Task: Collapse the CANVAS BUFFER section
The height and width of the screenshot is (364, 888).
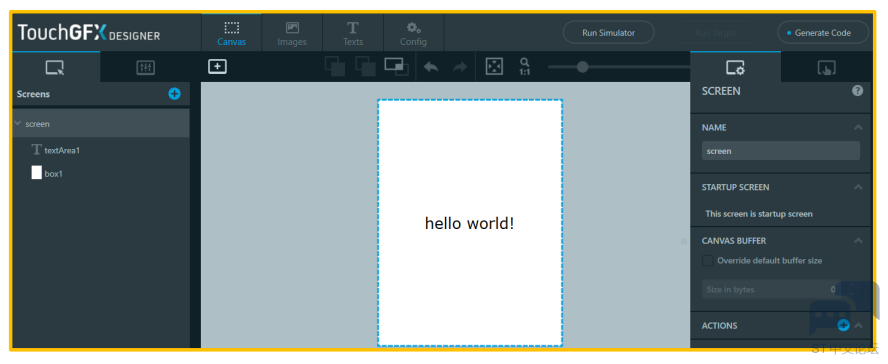Action: point(858,241)
